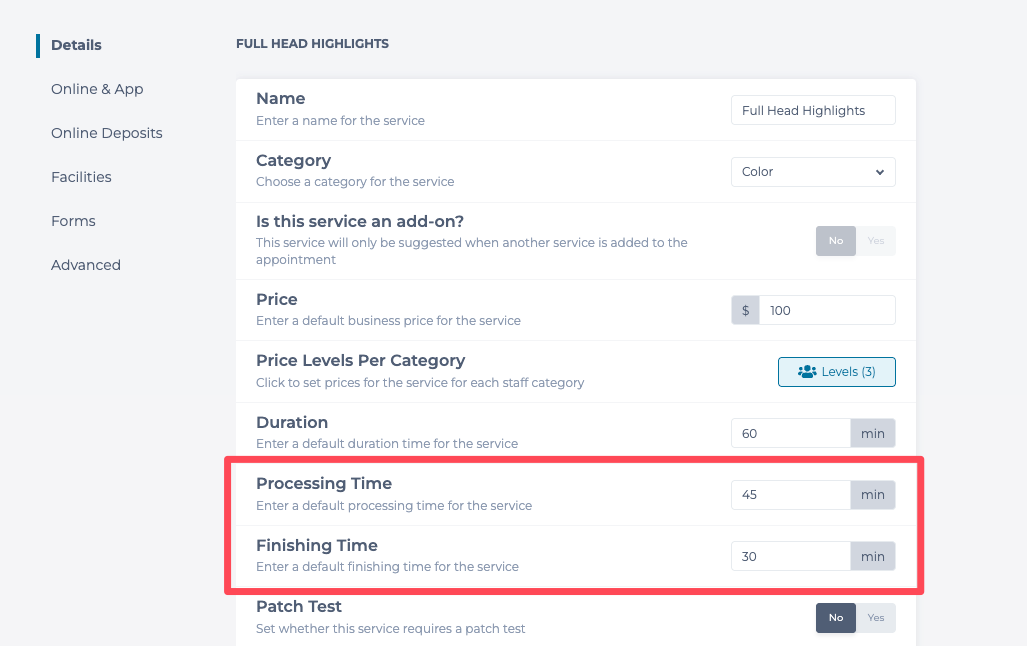Click the dollar sign prefix on Price

(x=746, y=310)
